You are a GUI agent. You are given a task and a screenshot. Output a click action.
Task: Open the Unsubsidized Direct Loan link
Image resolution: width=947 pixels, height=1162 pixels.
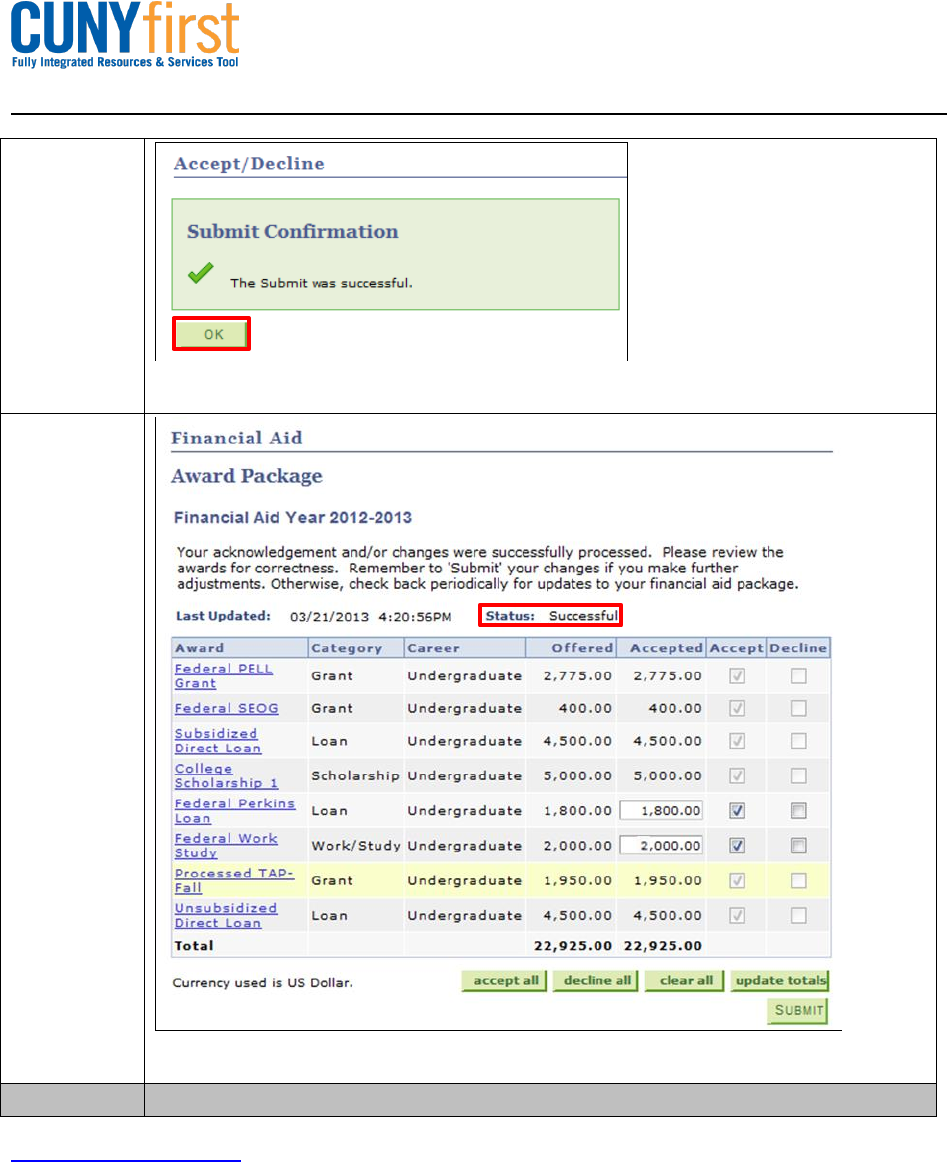225,915
